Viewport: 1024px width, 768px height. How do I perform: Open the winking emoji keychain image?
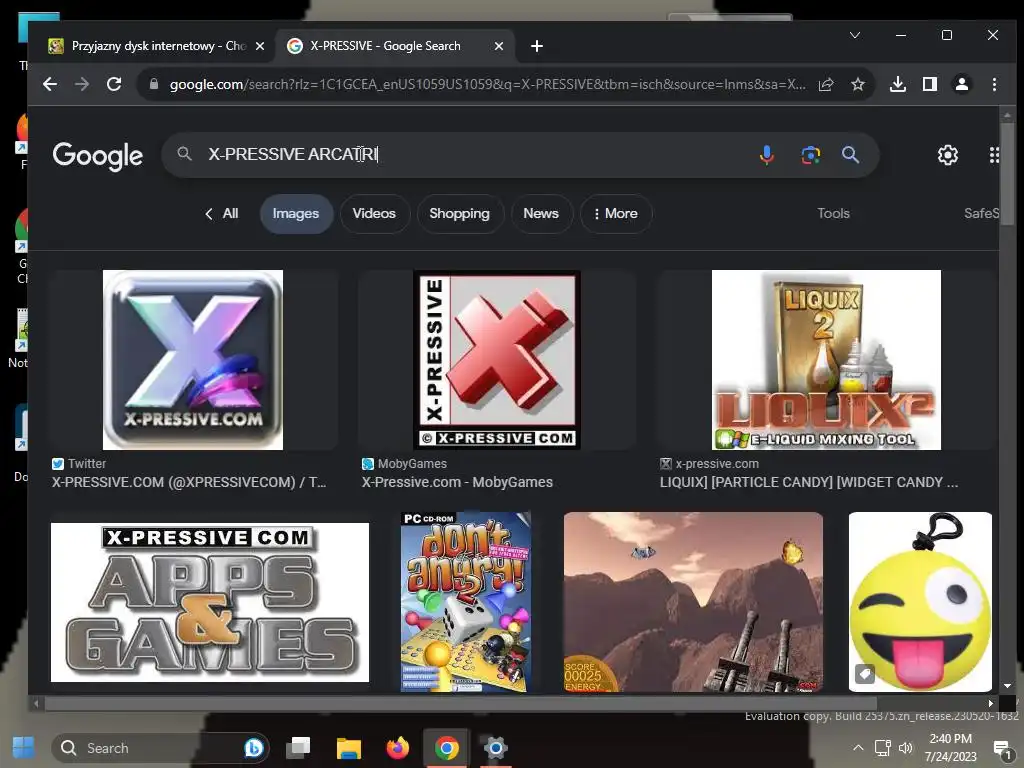click(x=920, y=602)
